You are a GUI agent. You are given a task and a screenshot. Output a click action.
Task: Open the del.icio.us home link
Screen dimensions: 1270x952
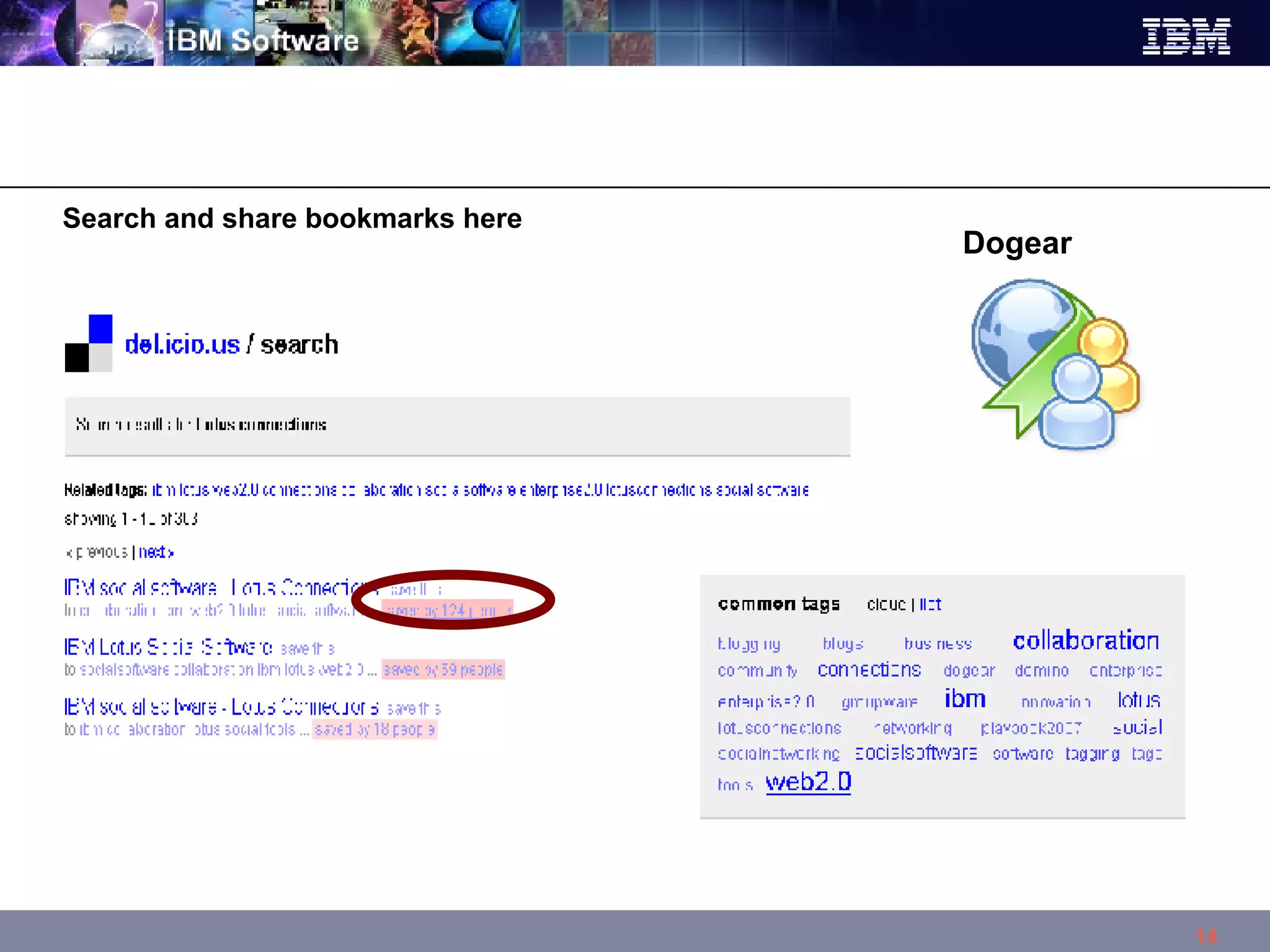(x=182, y=345)
